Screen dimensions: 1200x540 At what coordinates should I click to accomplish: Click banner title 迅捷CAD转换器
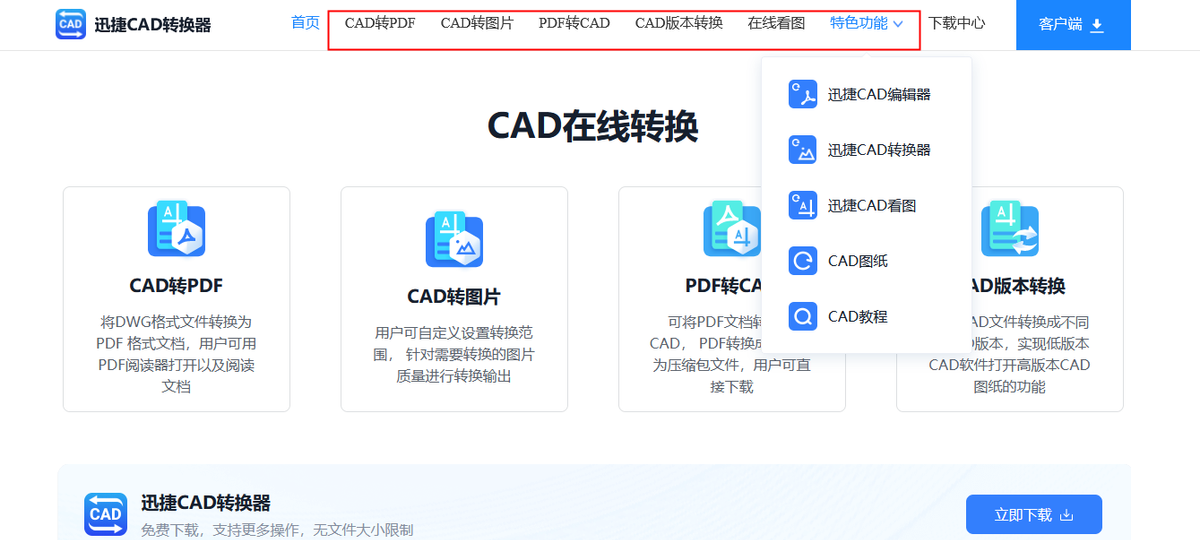tap(206, 503)
